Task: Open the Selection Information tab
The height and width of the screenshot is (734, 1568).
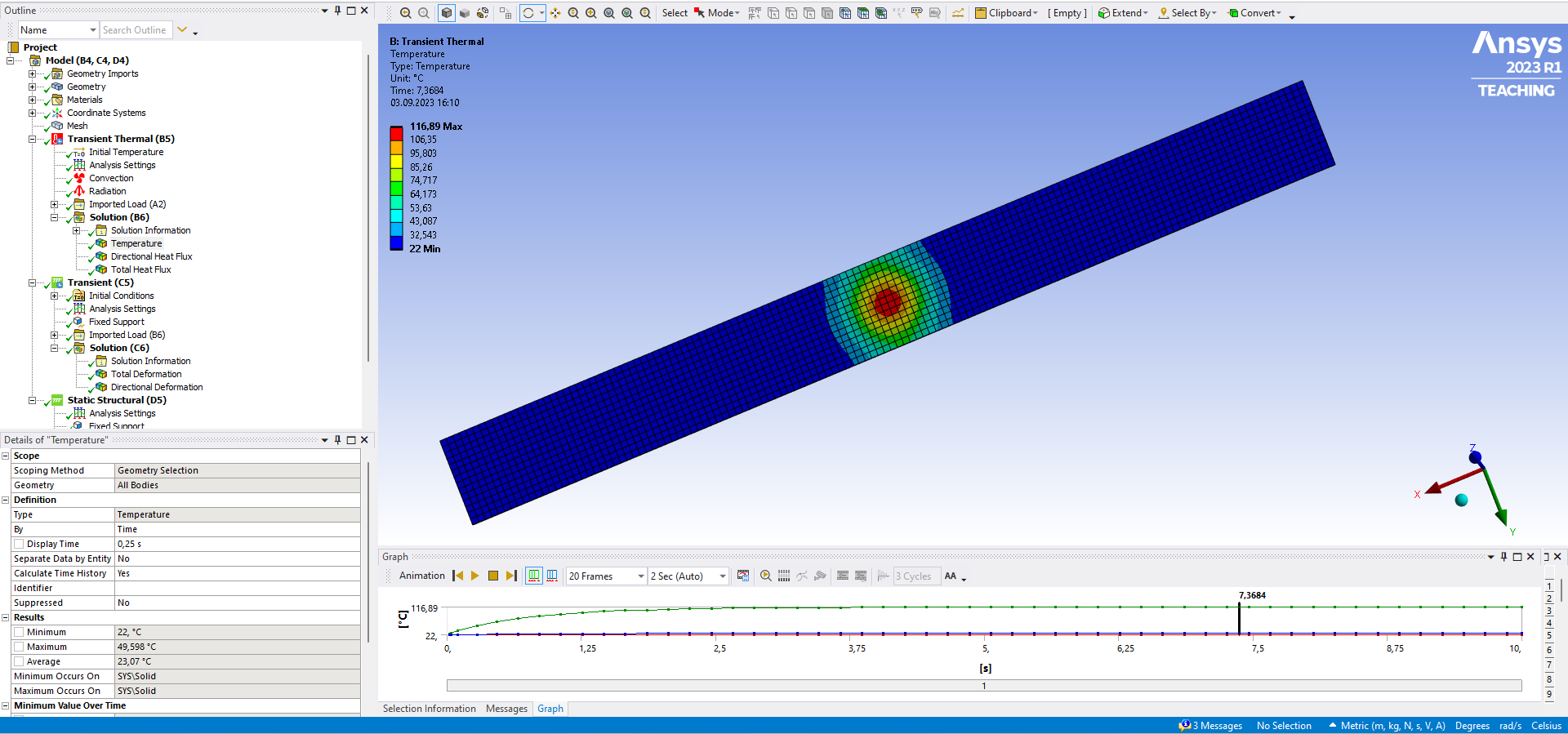Action: click(429, 709)
